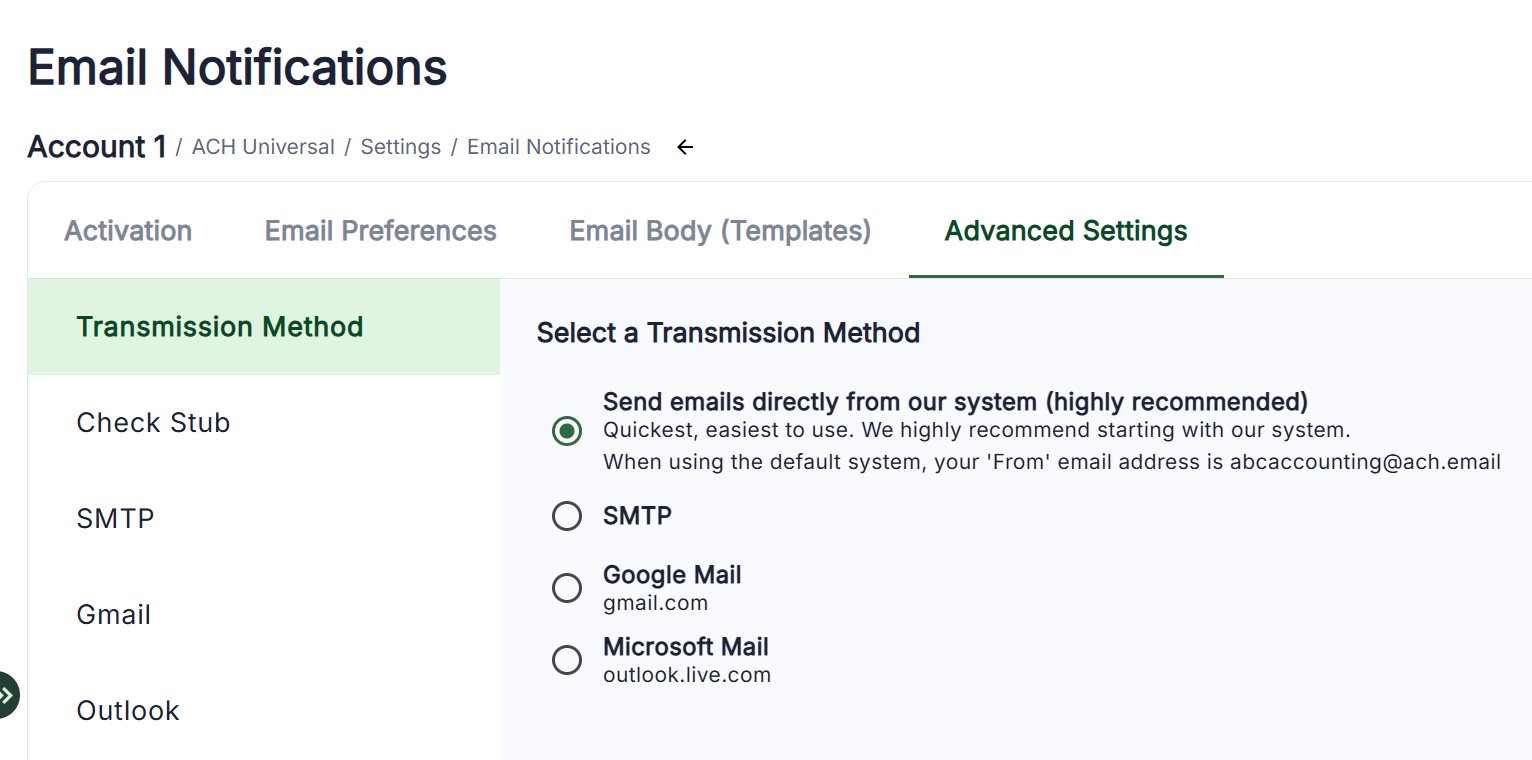Select 'Send emails directly from our system' option

pos(567,432)
